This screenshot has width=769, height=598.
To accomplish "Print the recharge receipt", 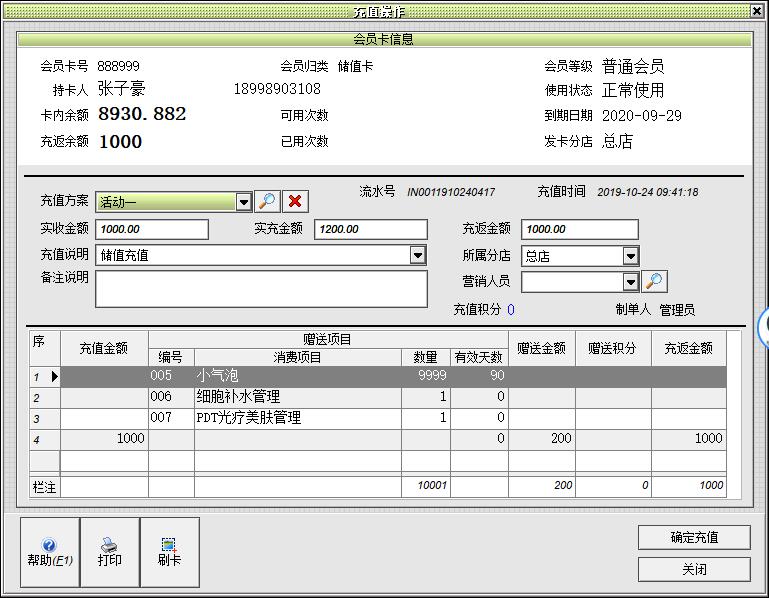I will [x=109, y=552].
